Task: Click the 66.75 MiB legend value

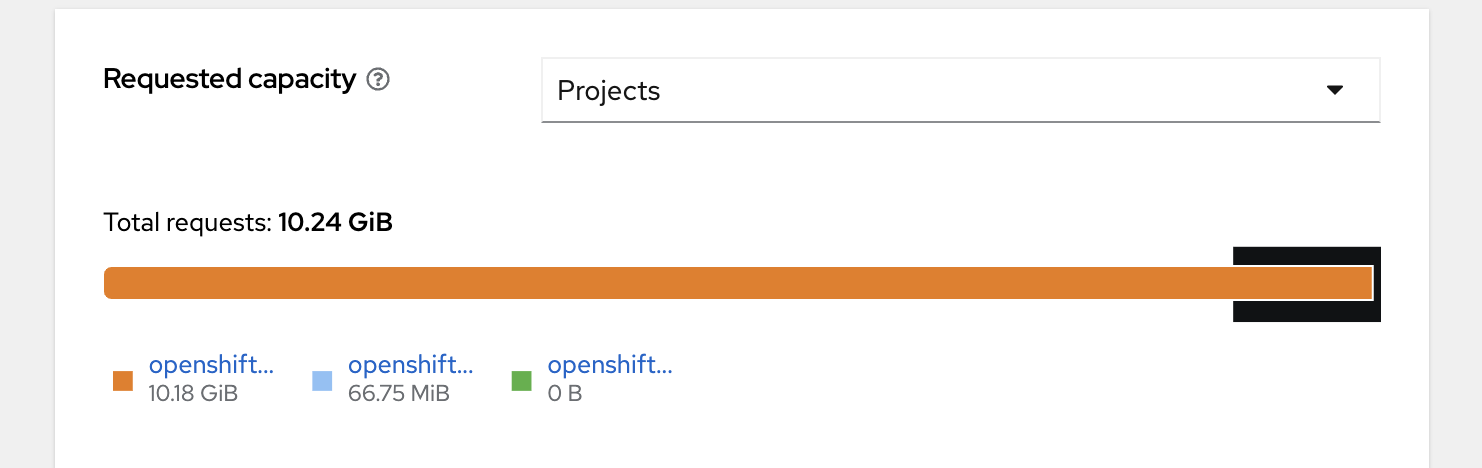Action: [398, 393]
